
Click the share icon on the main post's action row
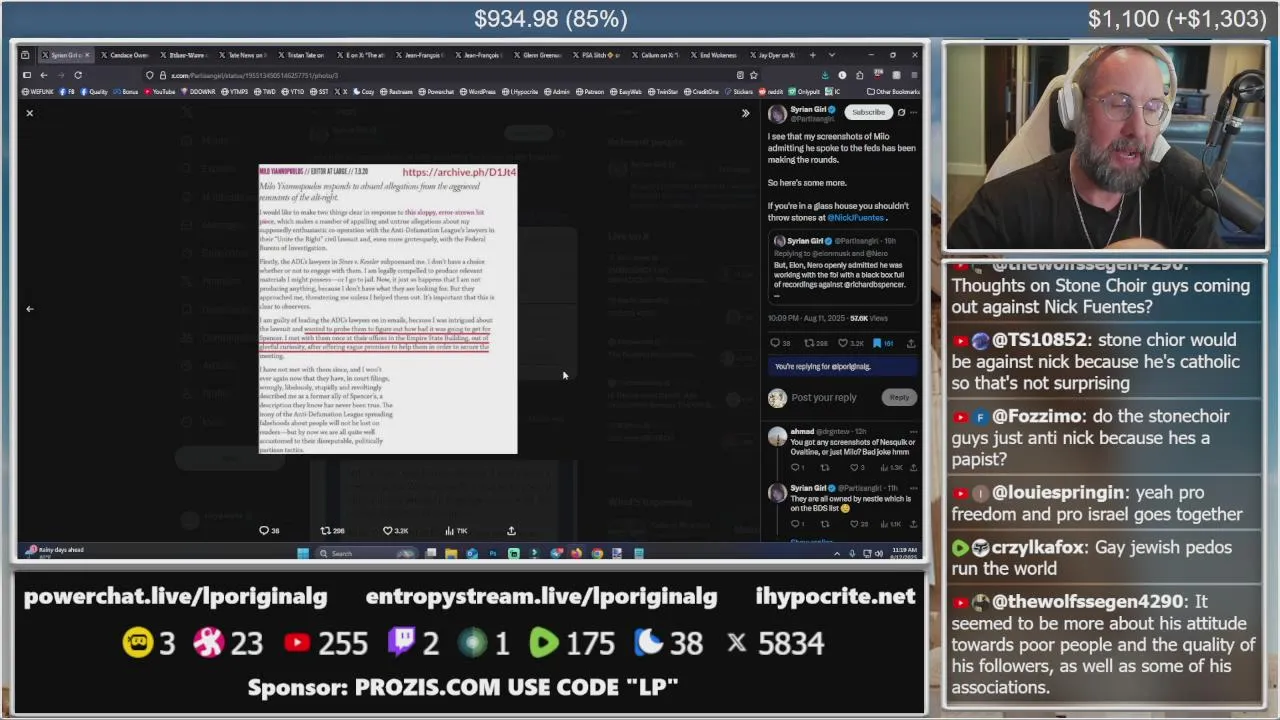(x=911, y=343)
